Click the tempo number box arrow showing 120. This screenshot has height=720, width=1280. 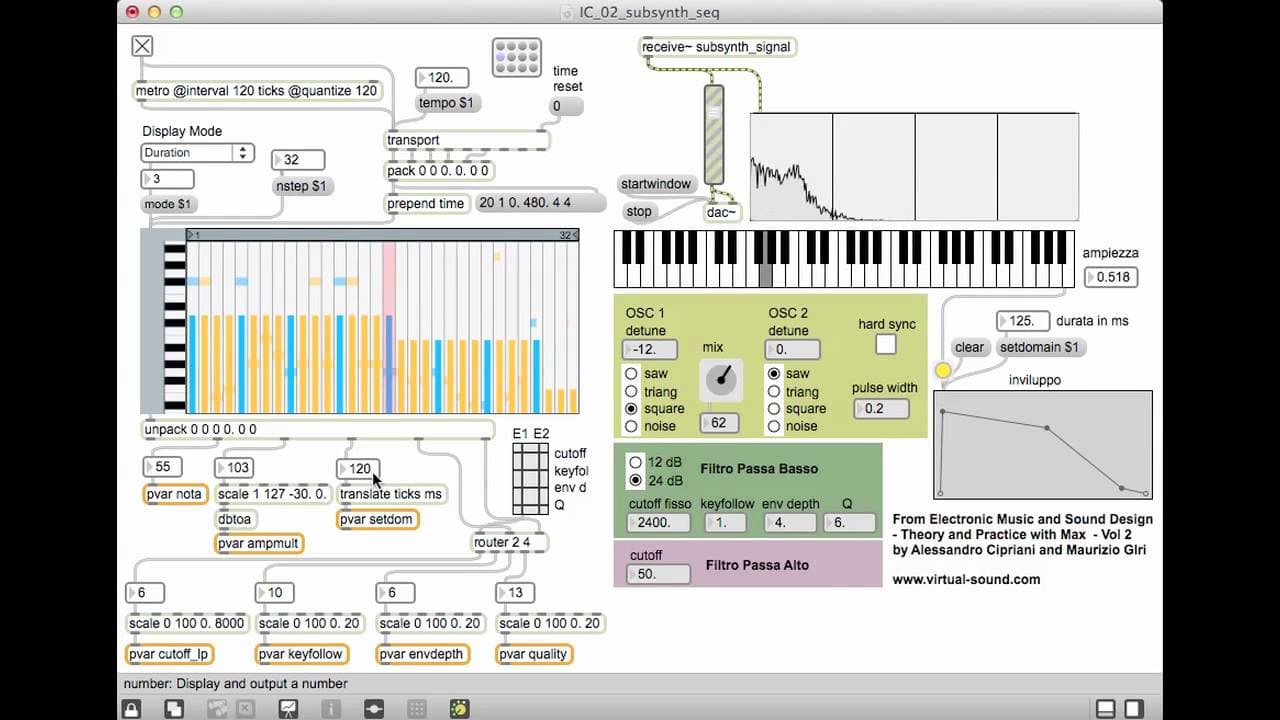422,77
